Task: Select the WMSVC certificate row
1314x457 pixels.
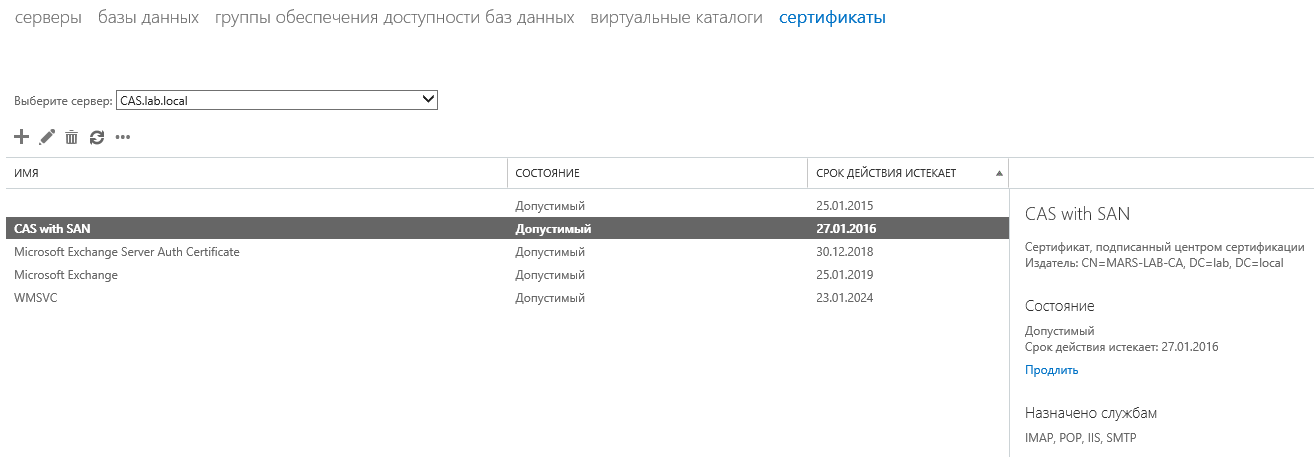Action: tap(36, 298)
